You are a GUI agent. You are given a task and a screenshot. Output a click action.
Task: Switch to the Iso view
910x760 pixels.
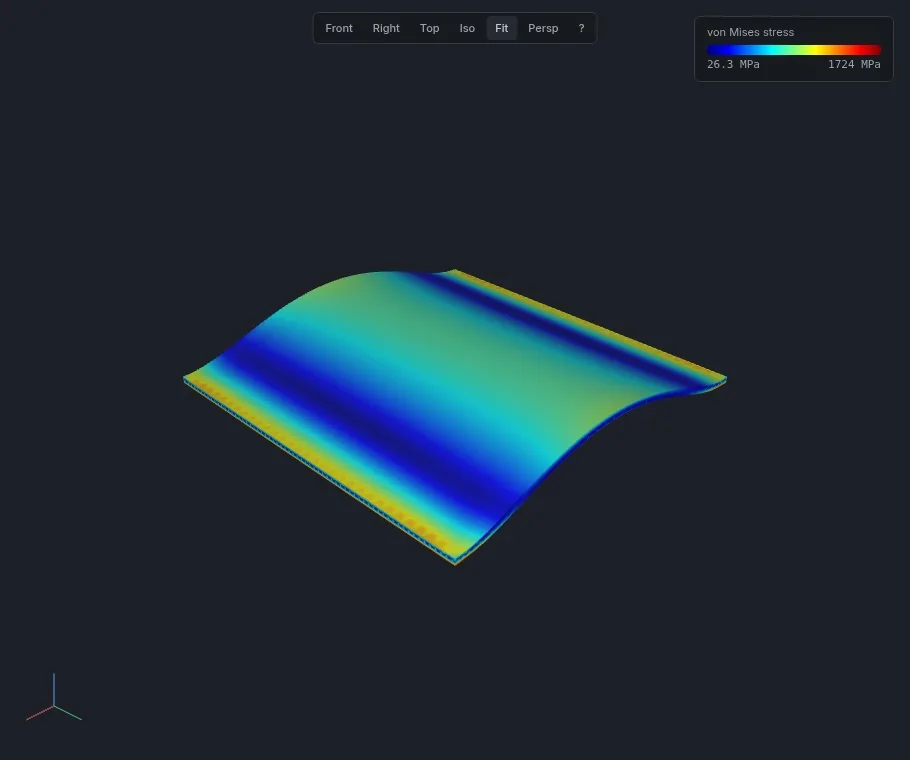pyautogui.click(x=467, y=28)
